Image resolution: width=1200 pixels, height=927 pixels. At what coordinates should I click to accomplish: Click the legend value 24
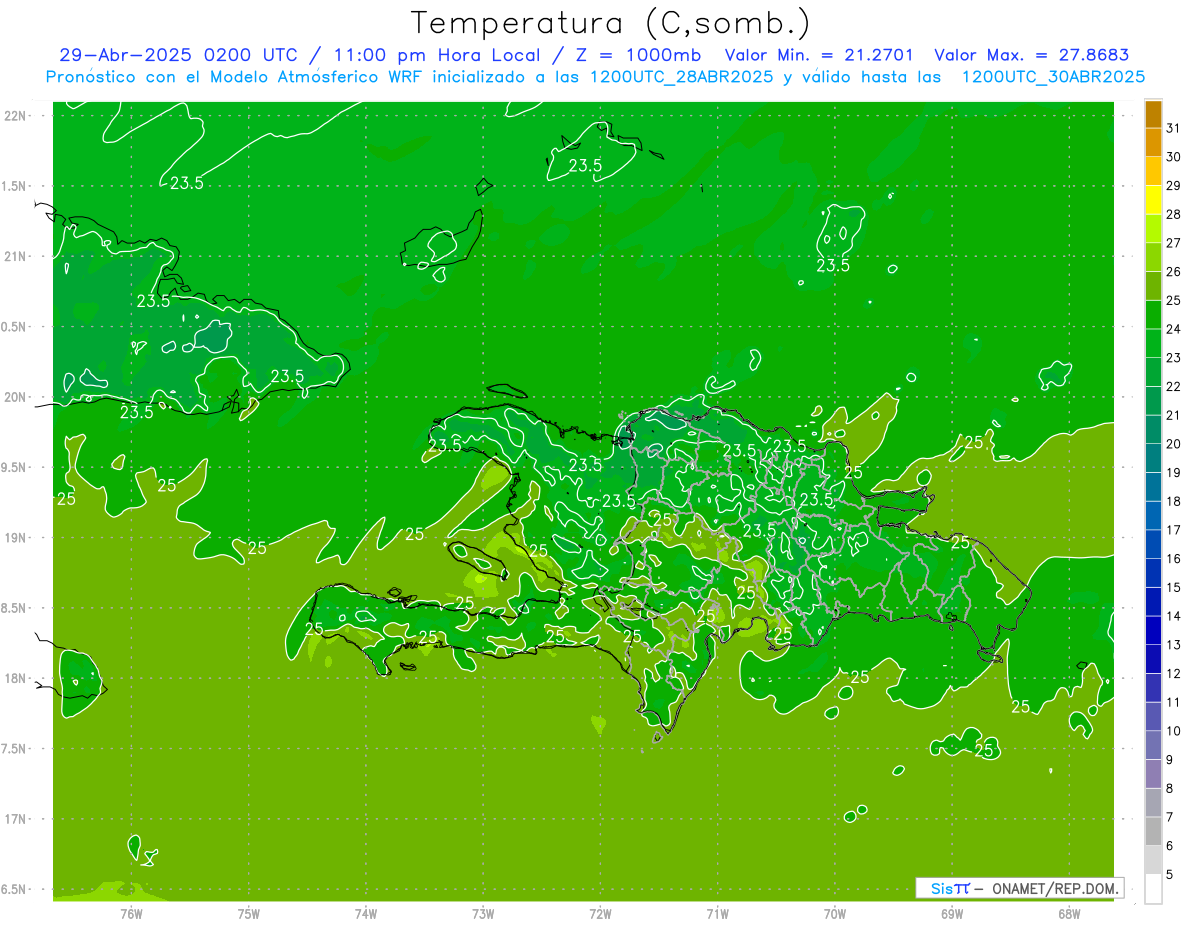[x=1173, y=329]
